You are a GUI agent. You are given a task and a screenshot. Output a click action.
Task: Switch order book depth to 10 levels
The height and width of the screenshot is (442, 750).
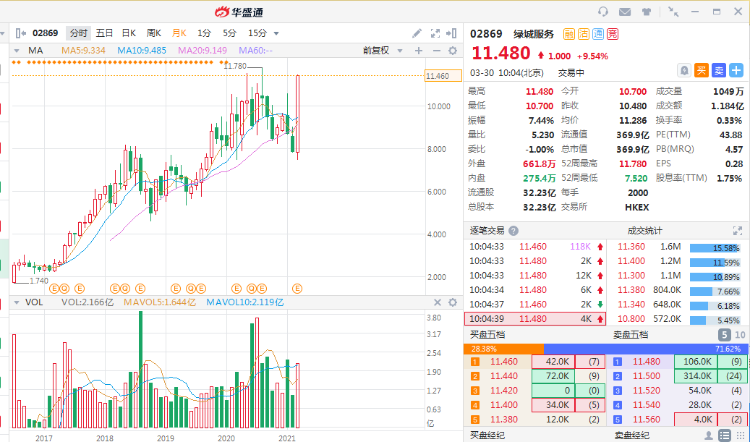[x=739, y=335]
